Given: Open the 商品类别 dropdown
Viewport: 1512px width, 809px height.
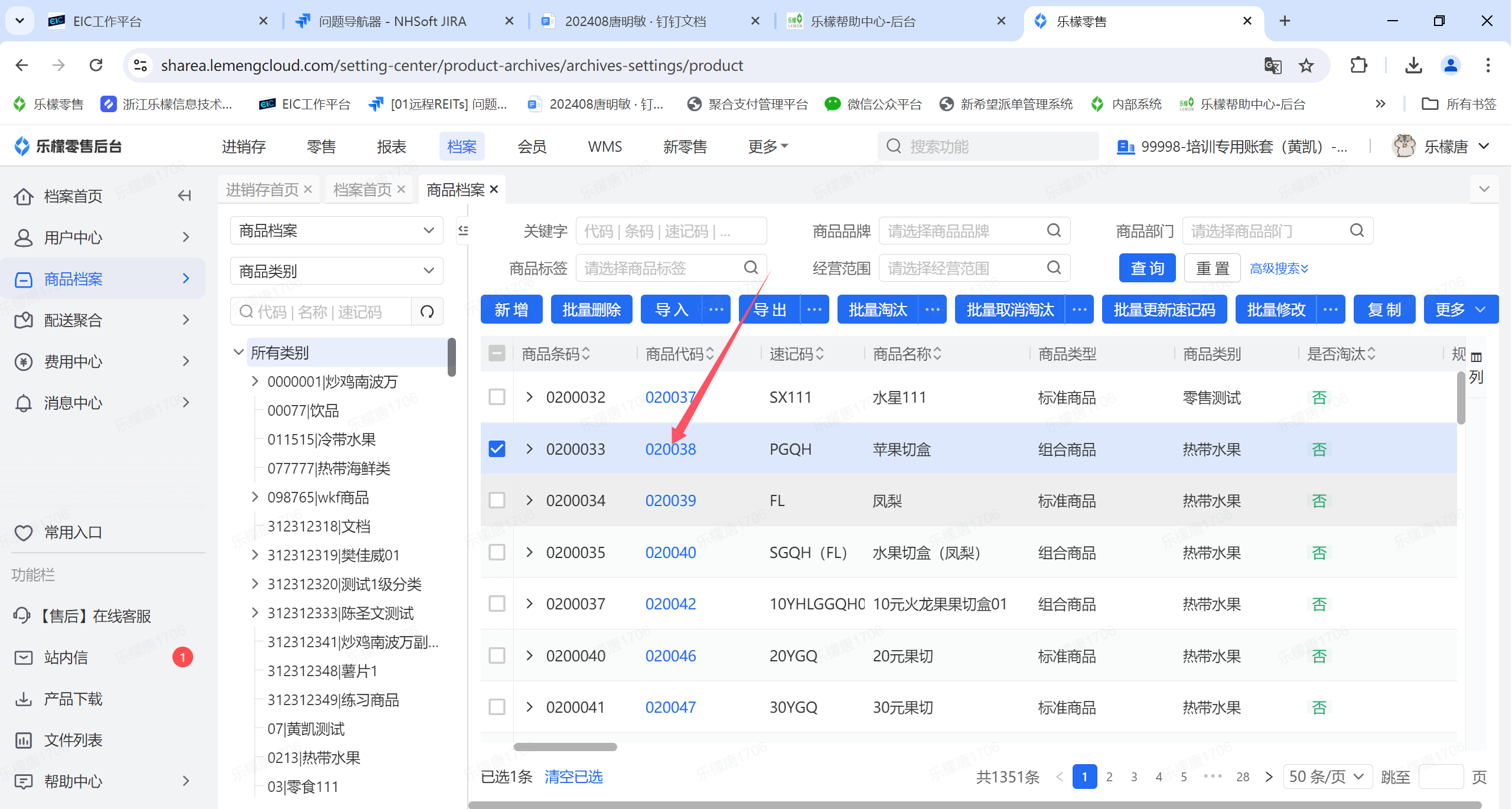Looking at the screenshot, I should [337, 271].
